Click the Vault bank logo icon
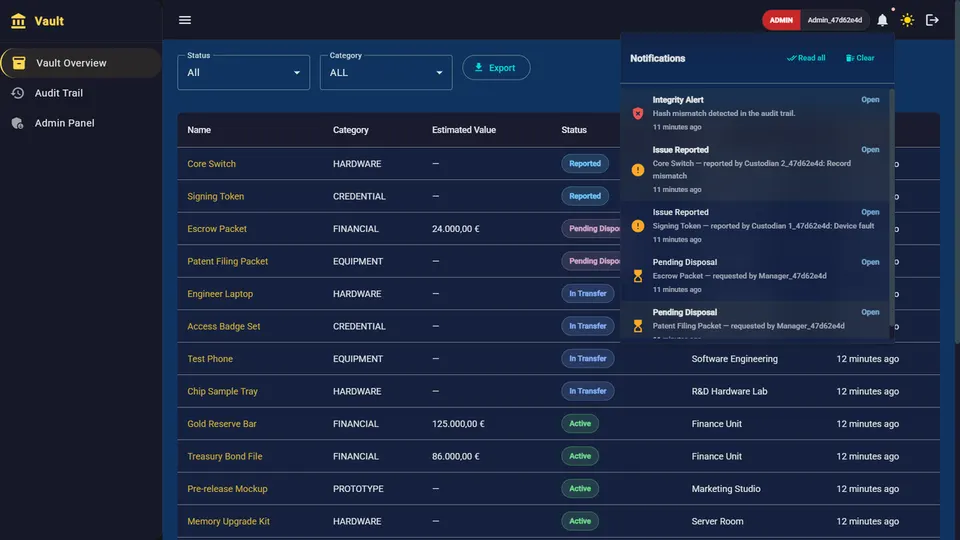 (x=18, y=21)
